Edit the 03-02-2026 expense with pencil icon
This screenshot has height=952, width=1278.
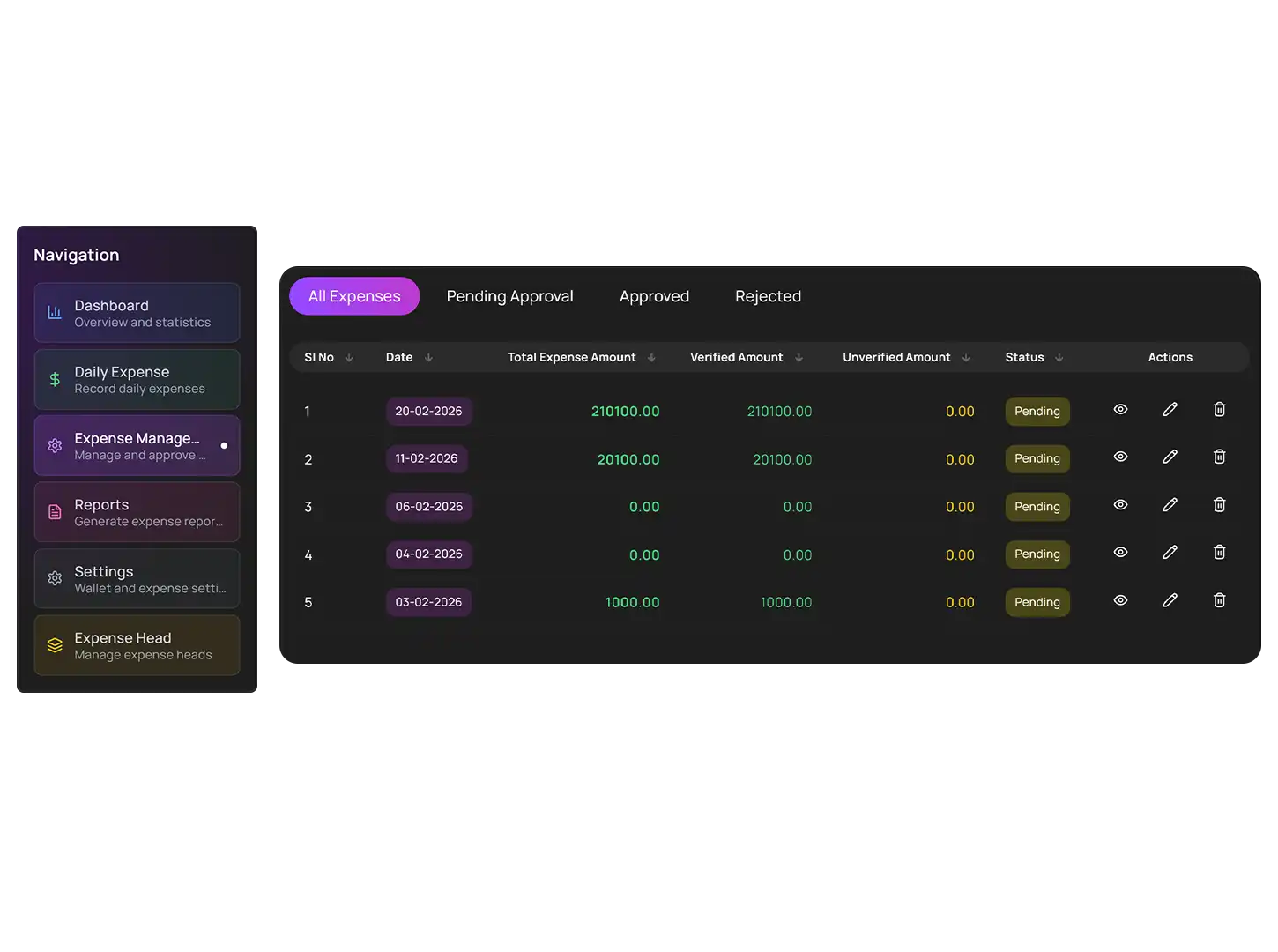point(1170,600)
